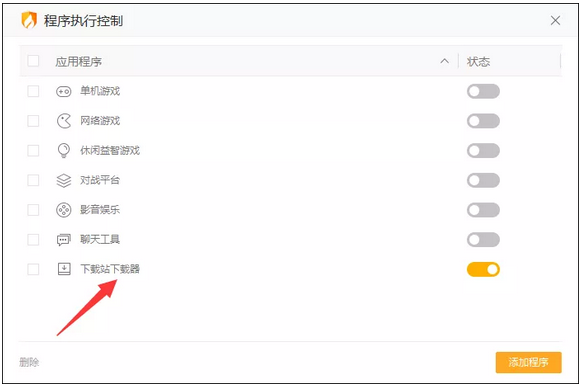Enable the 单机游戏 toggle switch

(483, 91)
